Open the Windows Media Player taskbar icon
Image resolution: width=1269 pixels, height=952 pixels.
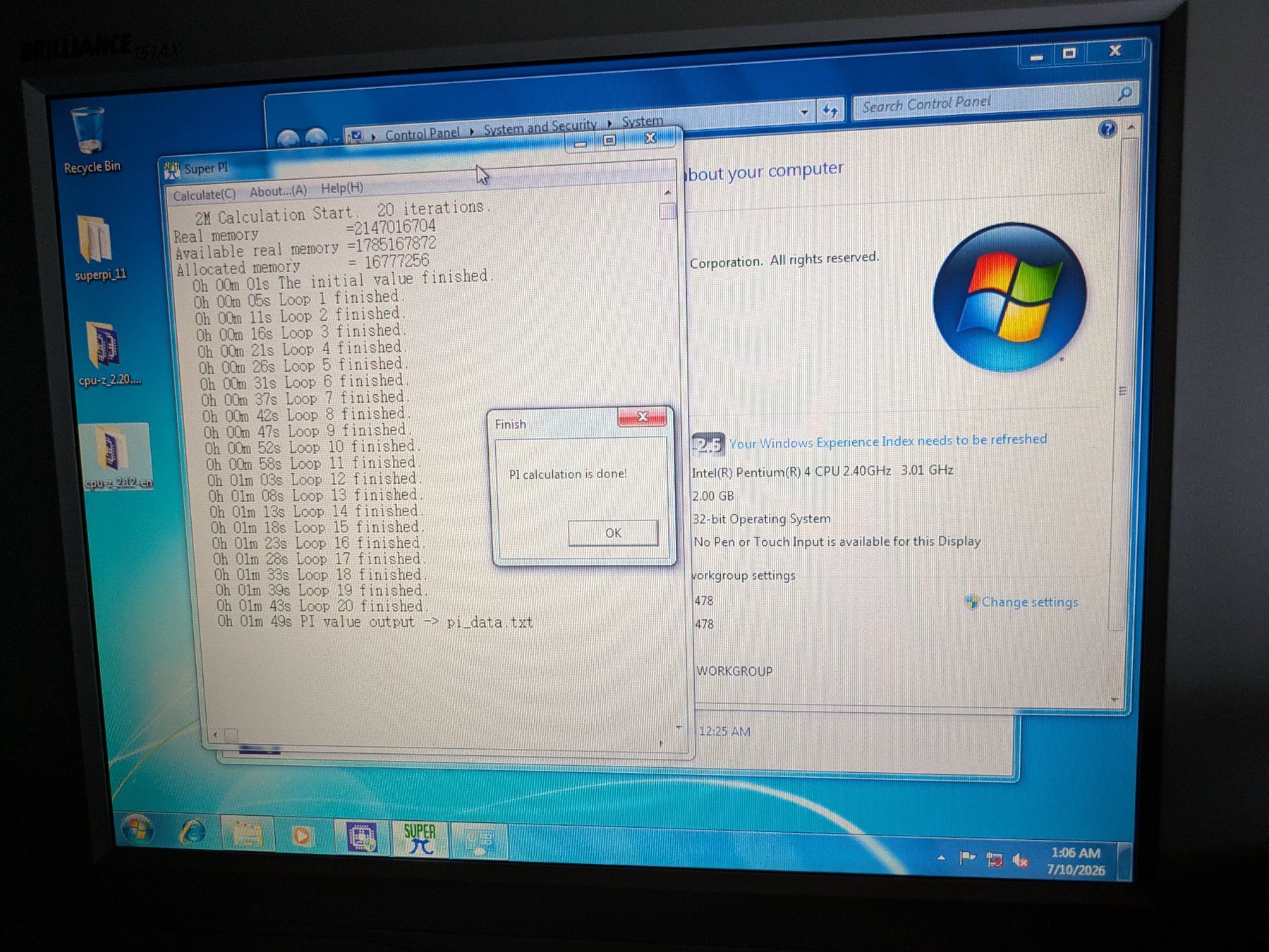click(x=301, y=836)
